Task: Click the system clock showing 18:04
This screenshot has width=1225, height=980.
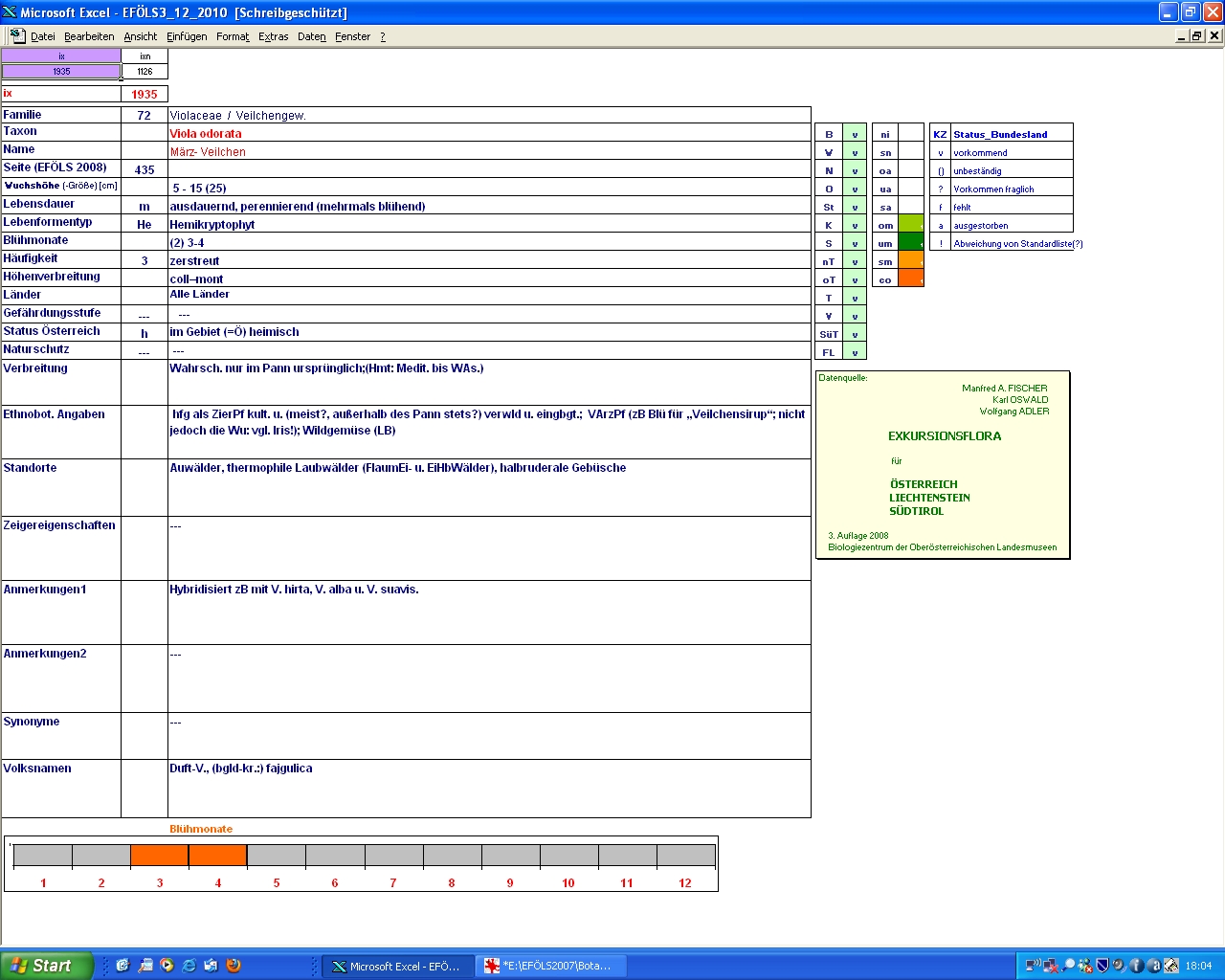Action: click(1198, 966)
